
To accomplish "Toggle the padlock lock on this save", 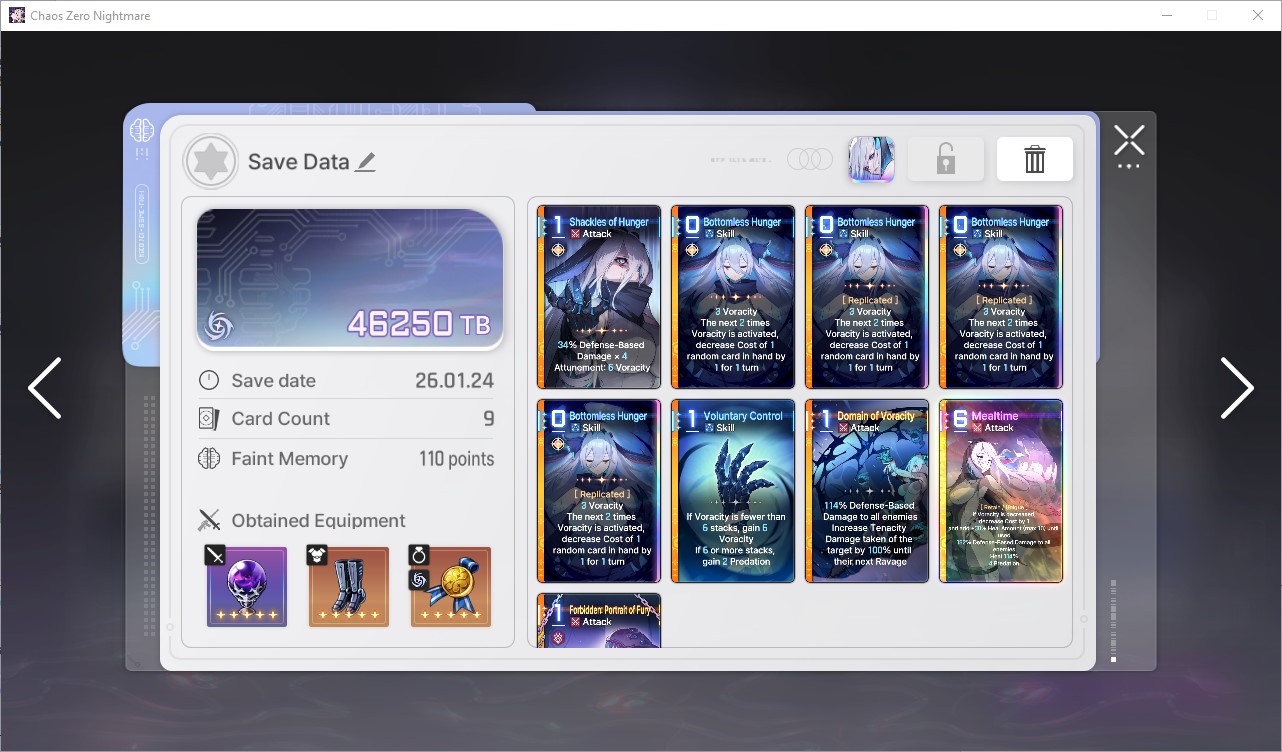I will click(x=946, y=159).
